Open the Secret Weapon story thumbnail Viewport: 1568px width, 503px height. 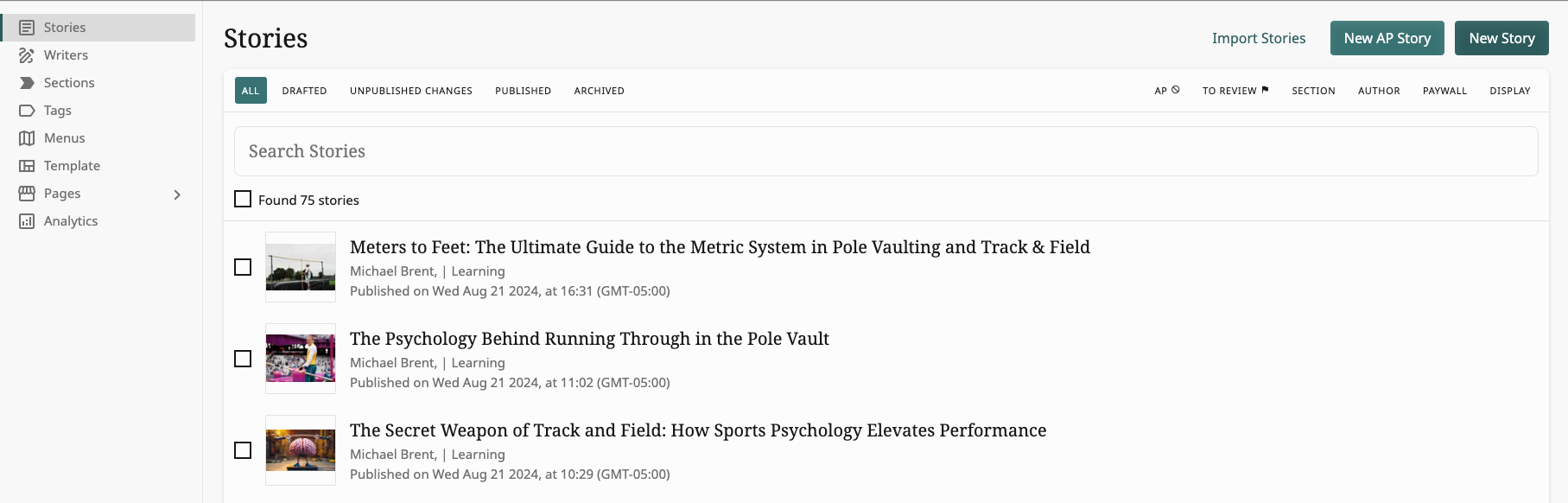[301, 450]
